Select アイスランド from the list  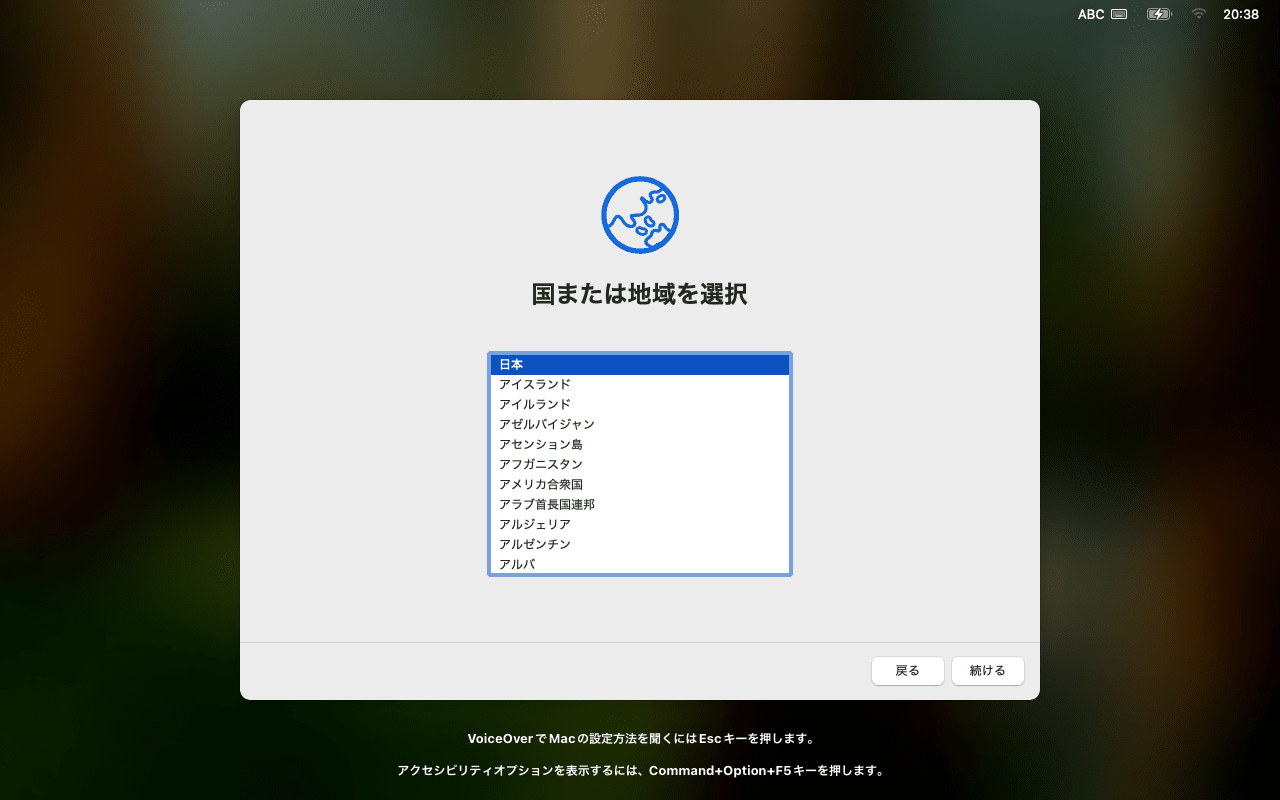(x=640, y=385)
